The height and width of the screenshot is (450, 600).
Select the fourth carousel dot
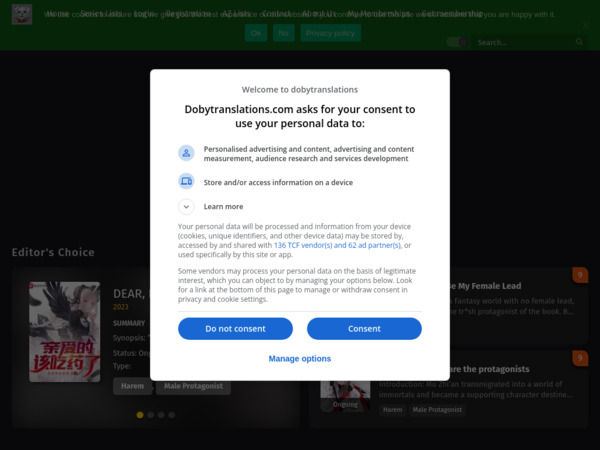coord(172,415)
